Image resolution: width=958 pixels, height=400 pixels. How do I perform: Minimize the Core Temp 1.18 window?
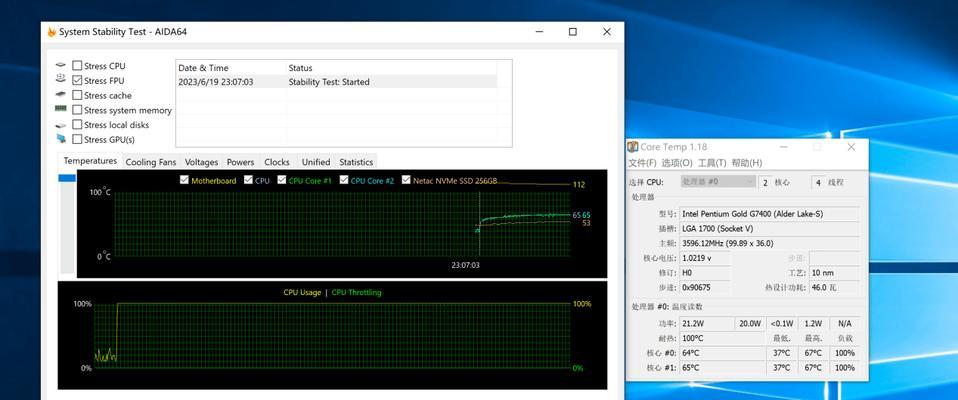[784, 147]
